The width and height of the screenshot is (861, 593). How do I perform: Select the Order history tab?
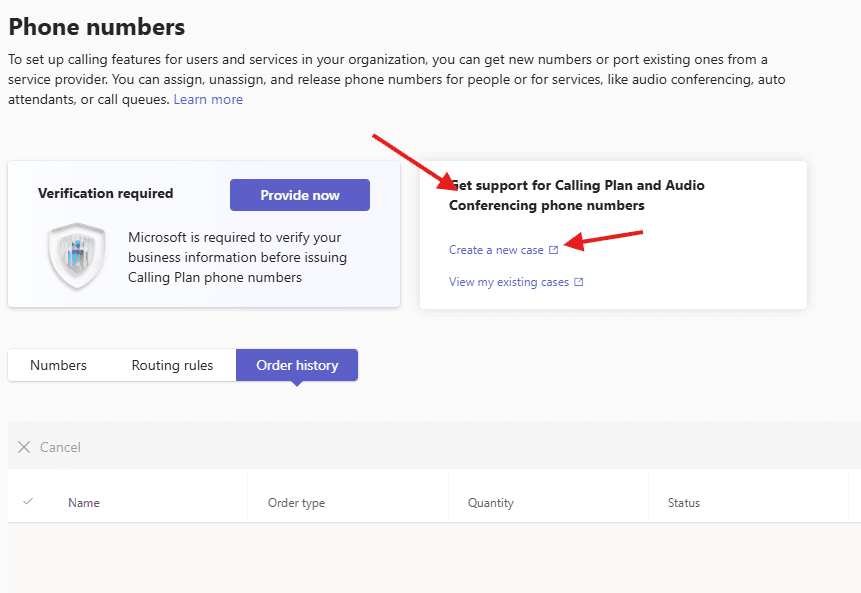(297, 365)
